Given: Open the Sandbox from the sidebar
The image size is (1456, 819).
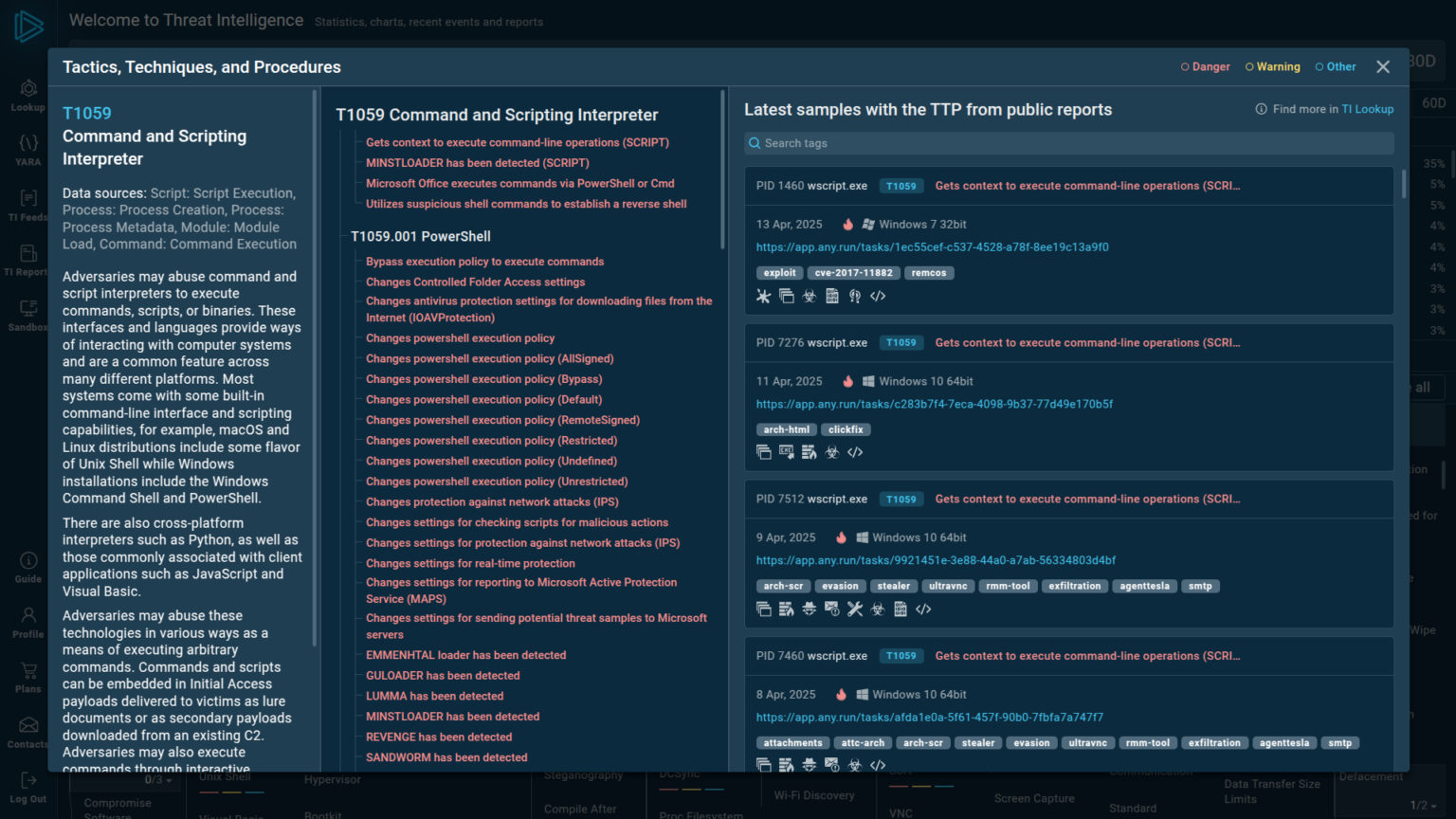Looking at the screenshot, I should coord(27,313).
